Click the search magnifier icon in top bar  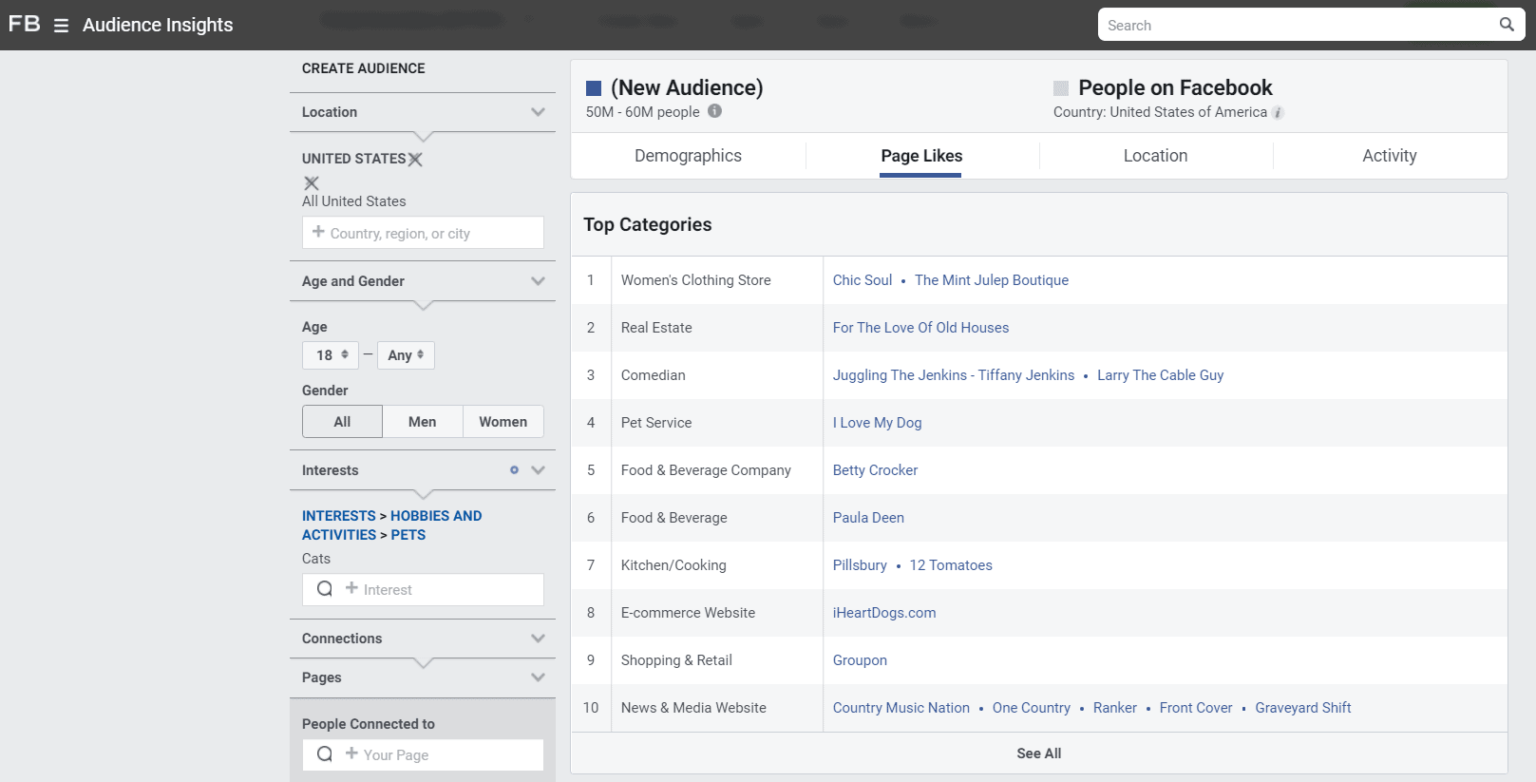[x=1506, y=24]
